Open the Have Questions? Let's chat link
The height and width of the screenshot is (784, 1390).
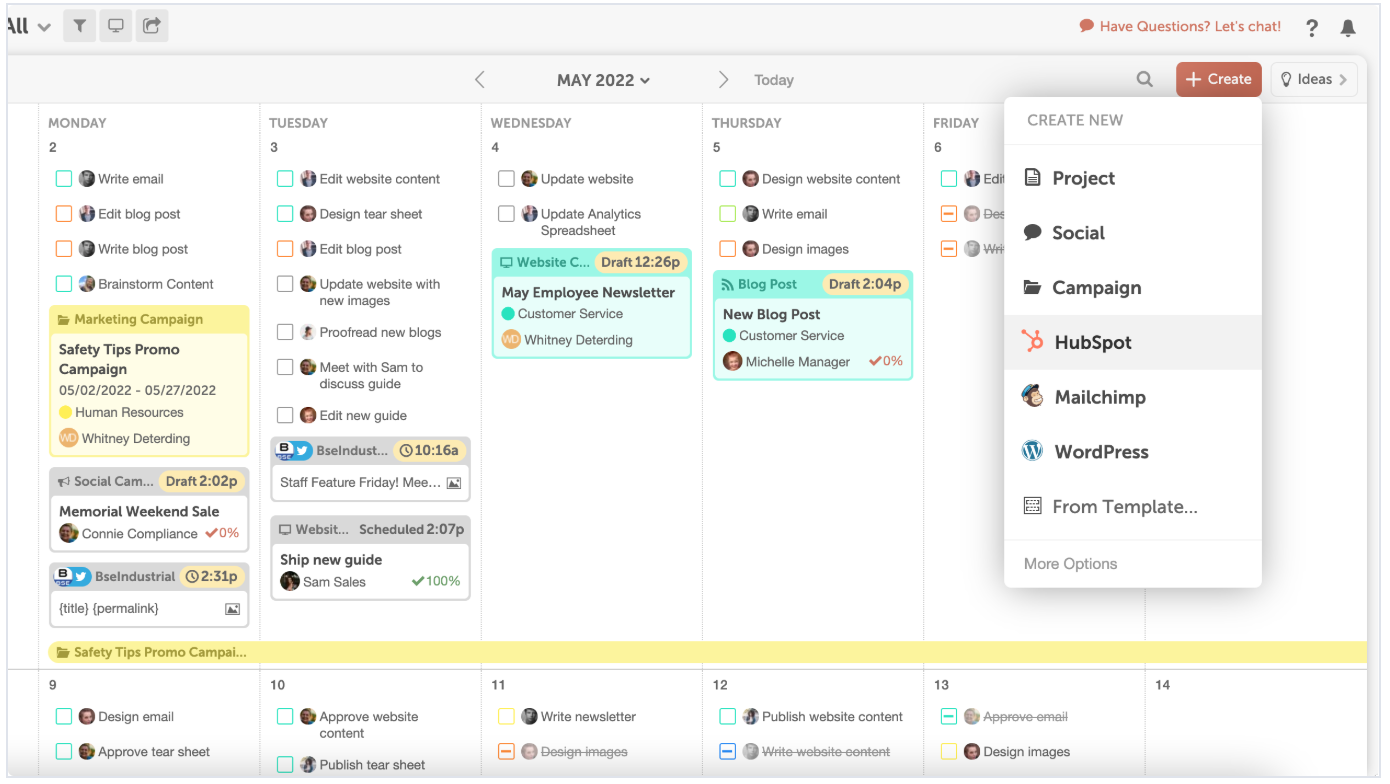[1190, 26]
